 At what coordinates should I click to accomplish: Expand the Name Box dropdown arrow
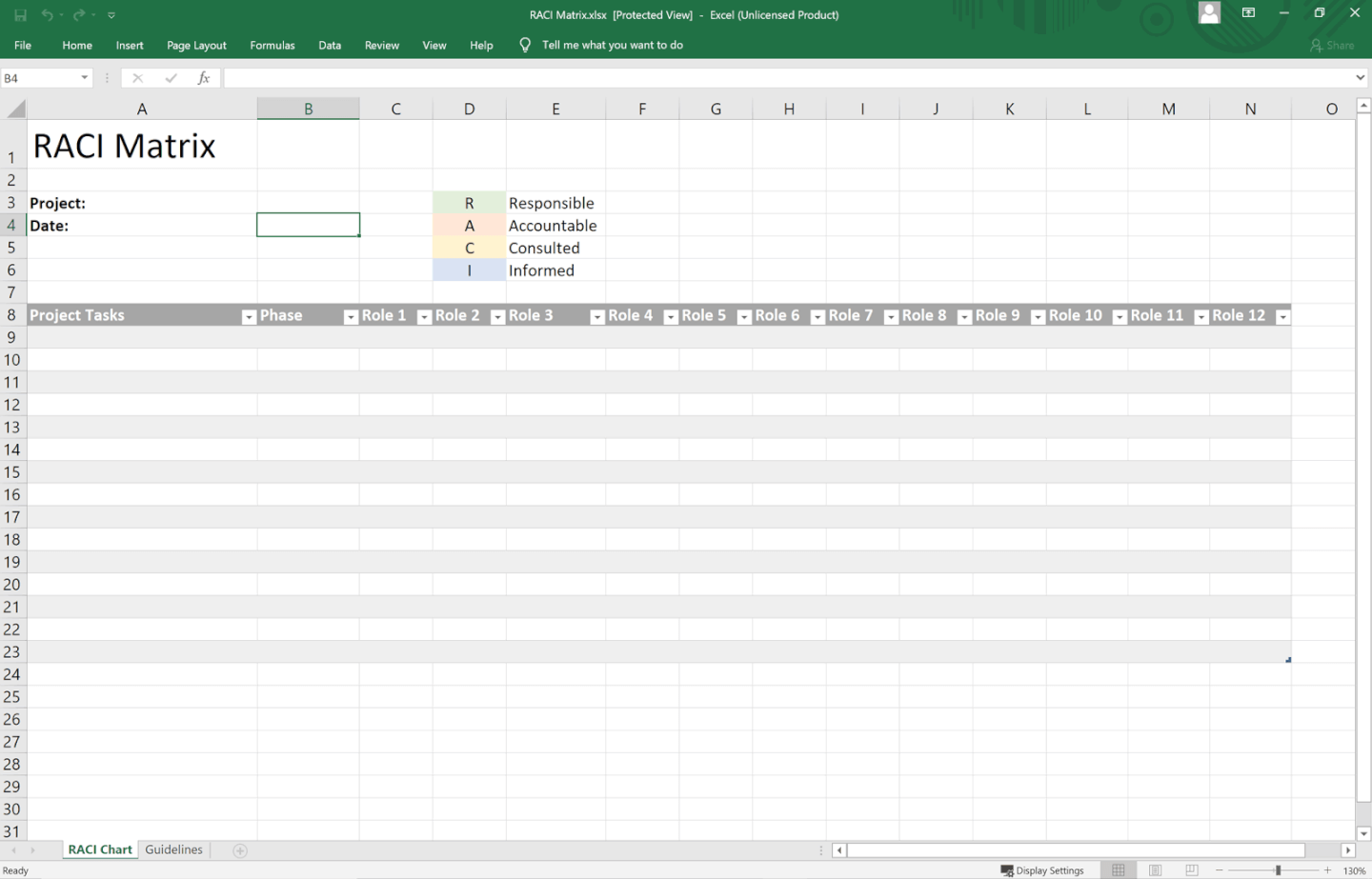coord(84,78)
